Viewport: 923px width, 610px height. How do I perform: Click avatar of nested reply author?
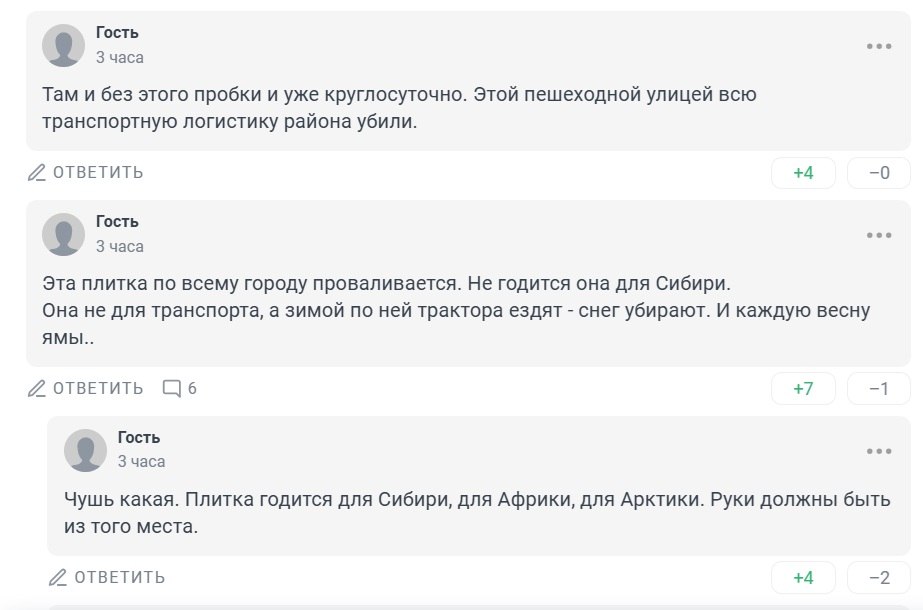pyautogui.click(x=85, y=451)
